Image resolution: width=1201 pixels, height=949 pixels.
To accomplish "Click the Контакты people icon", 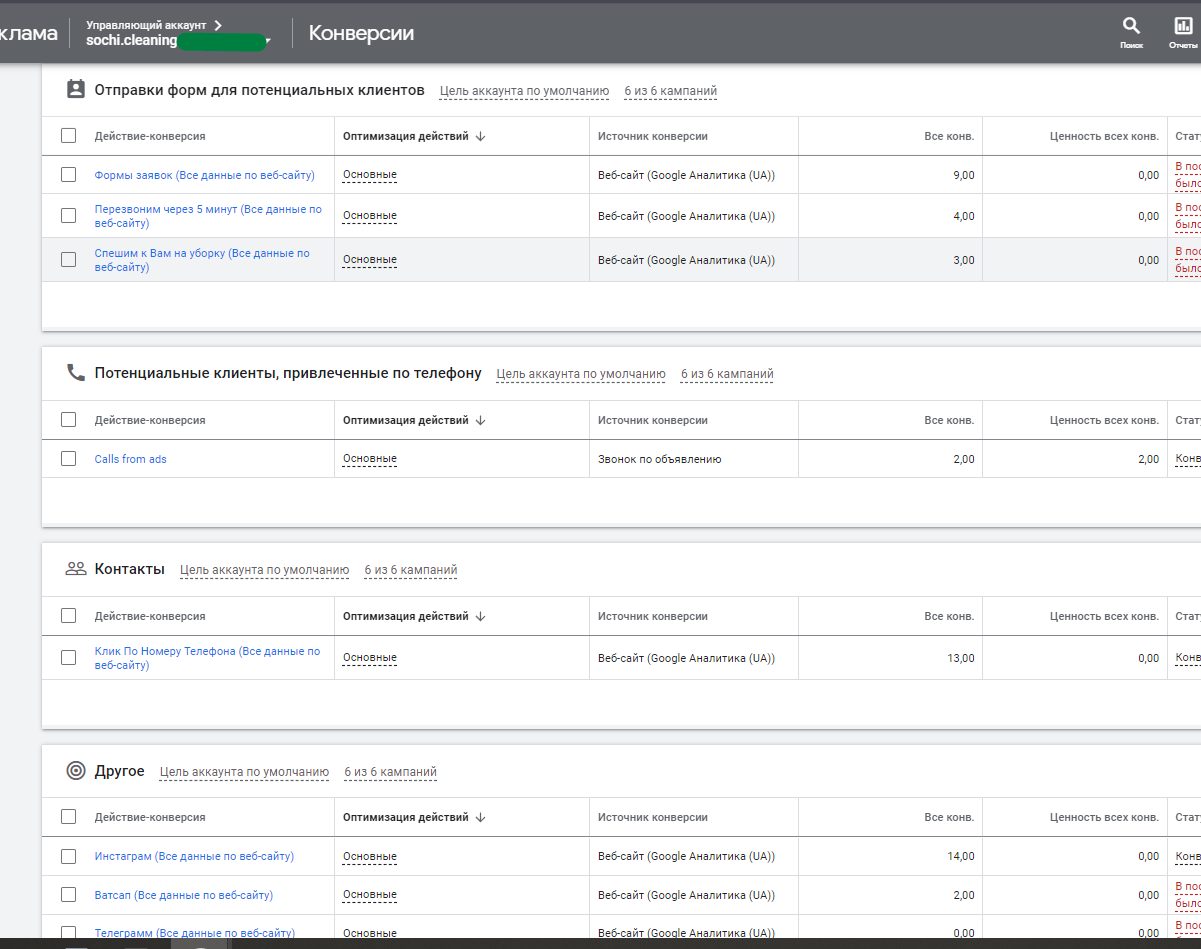I will pyautogui.click(x=76, y=569).
